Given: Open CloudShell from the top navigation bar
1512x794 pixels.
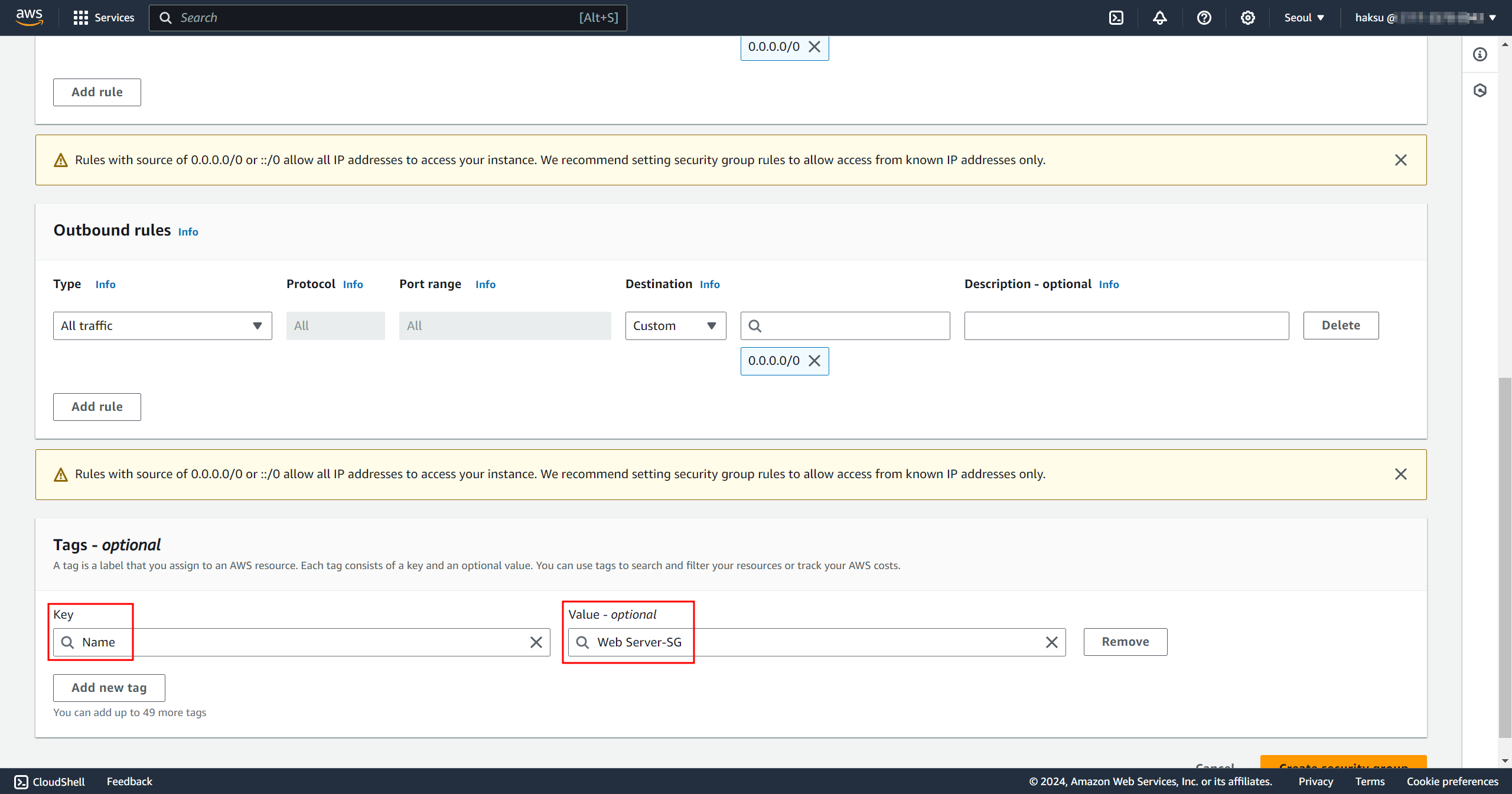Looking at the screenshot, I should coord(1116,18).
